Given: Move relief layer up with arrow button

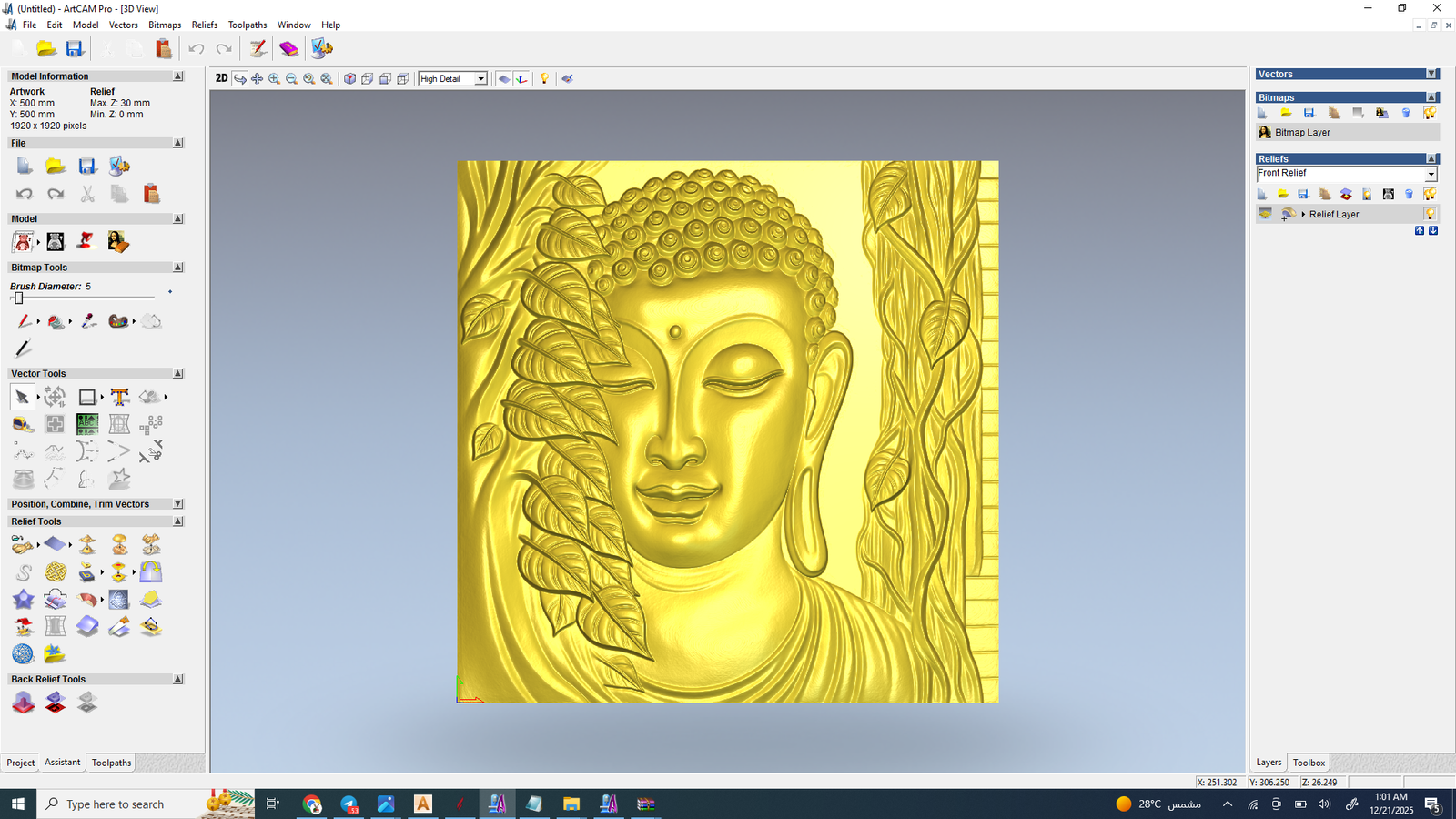Looking at the screenshot, I should [1419, 231].
